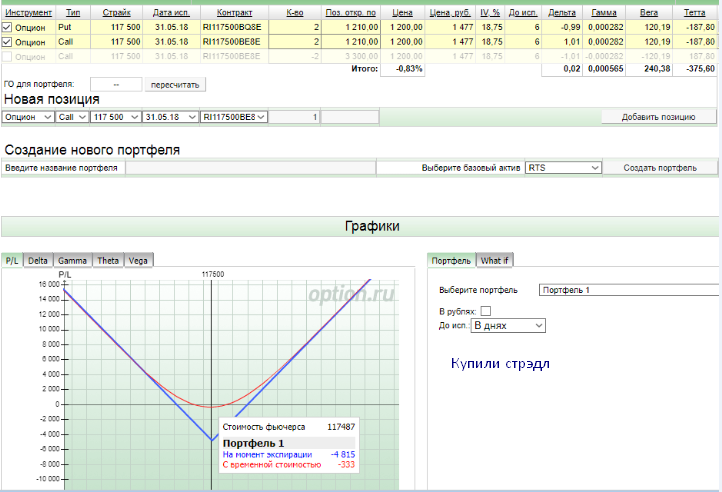Sort by 'Цена' column header
The width and height of the screenshot is (722, 492).
(402, 12)
